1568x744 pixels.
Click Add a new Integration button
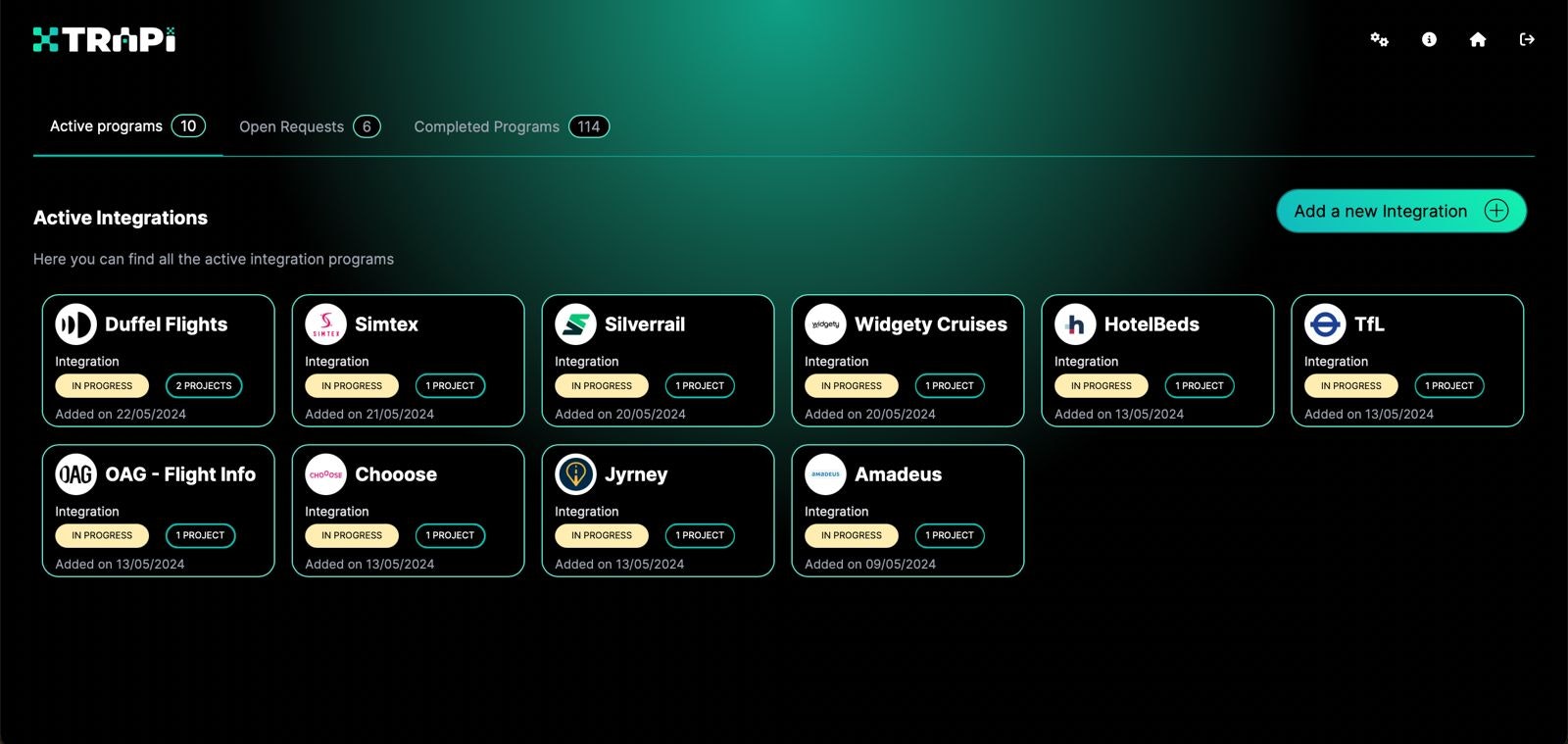pyautogui.click(x=1401, y=211)
